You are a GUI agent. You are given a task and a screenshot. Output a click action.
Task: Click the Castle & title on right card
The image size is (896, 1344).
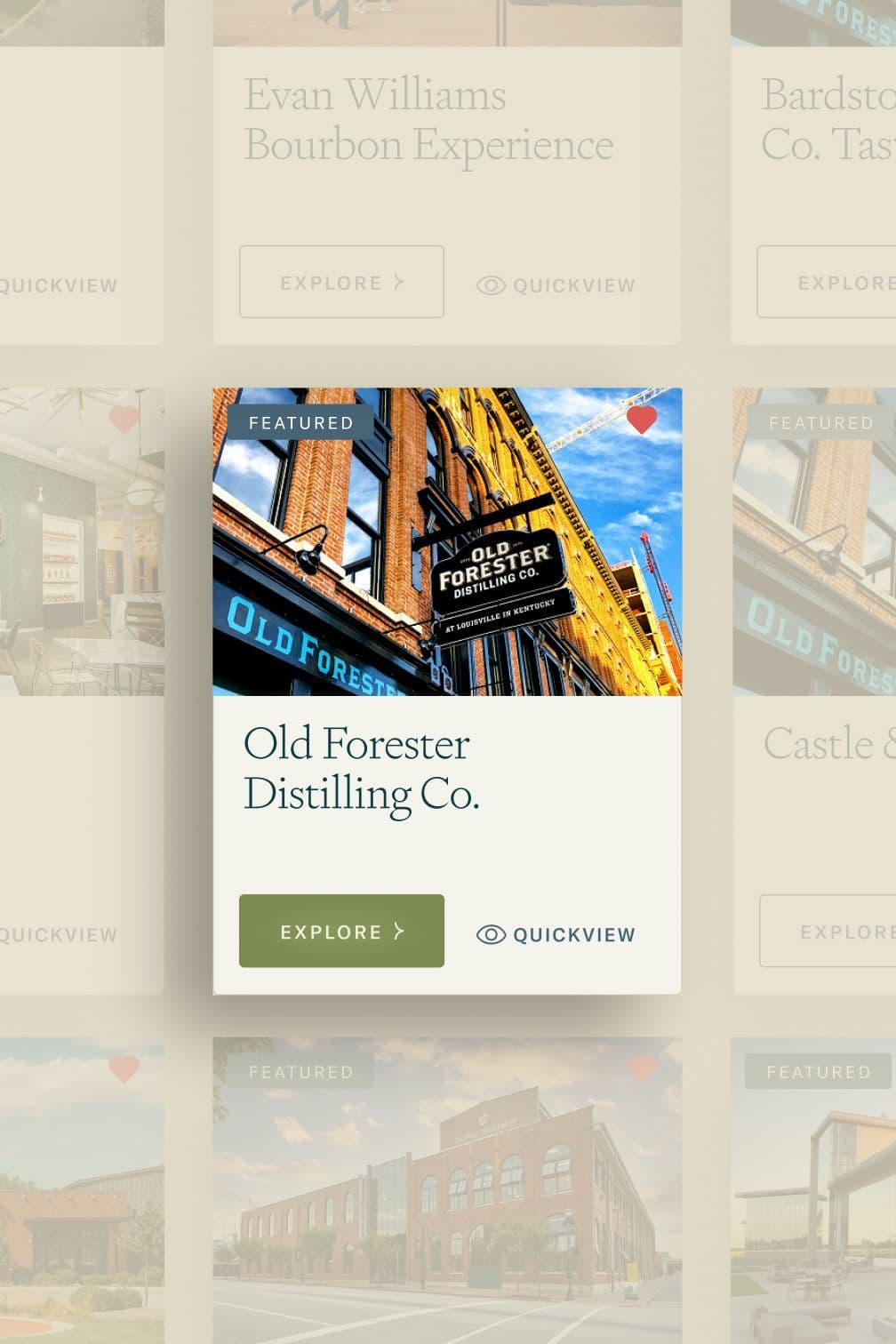pyautogui.click(x=828, y=744)
